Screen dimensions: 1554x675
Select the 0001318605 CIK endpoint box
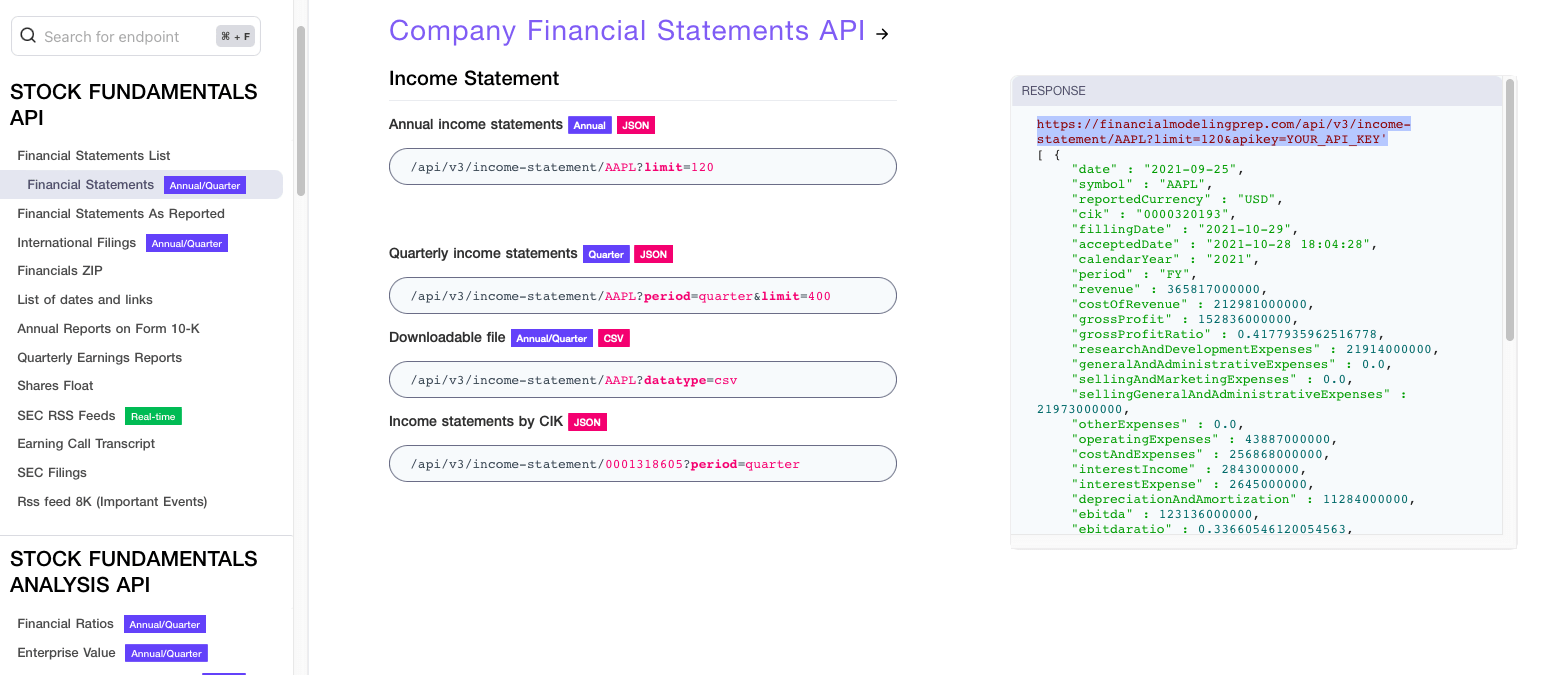coord(643,463)
